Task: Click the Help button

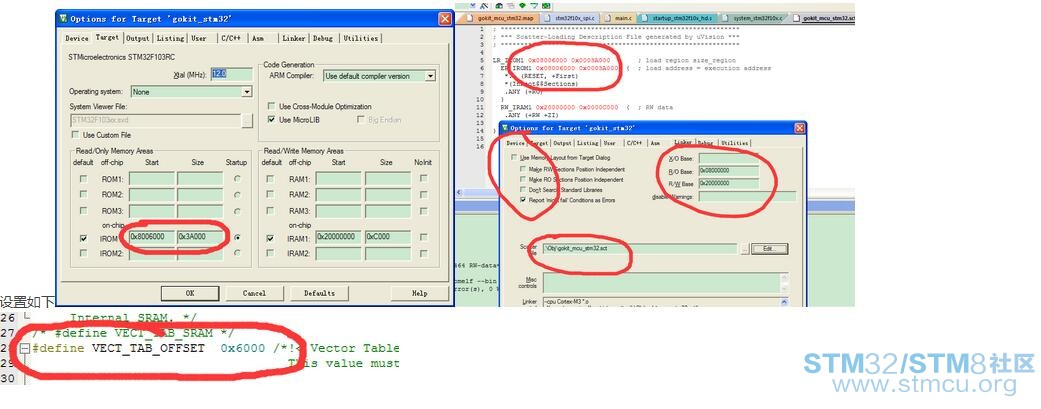Action: [x=420, y=293]
